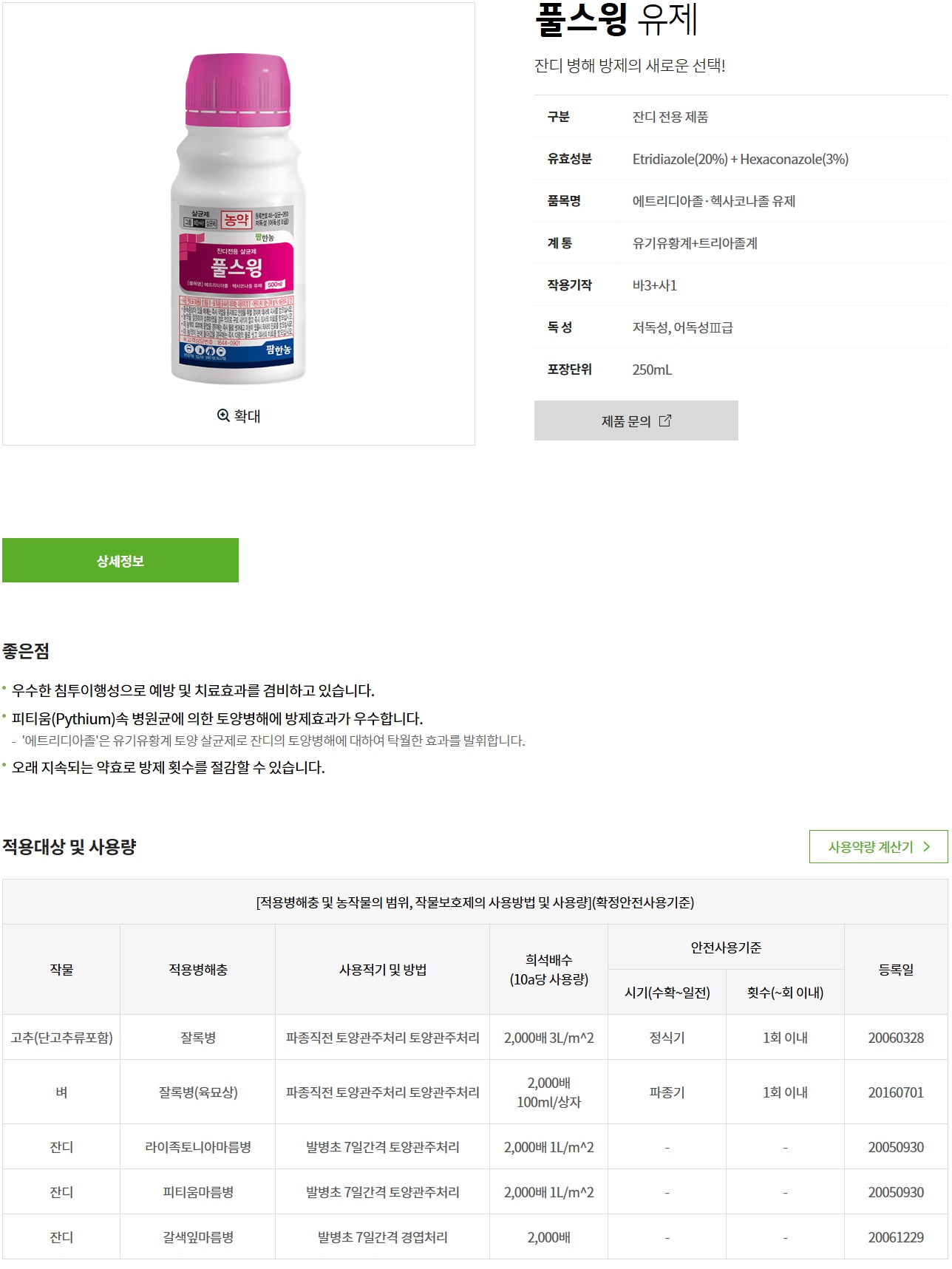This screenshot has height=1269, width=952.
Task: Click registration date 20160701
Action: (x=896, y=1092)
